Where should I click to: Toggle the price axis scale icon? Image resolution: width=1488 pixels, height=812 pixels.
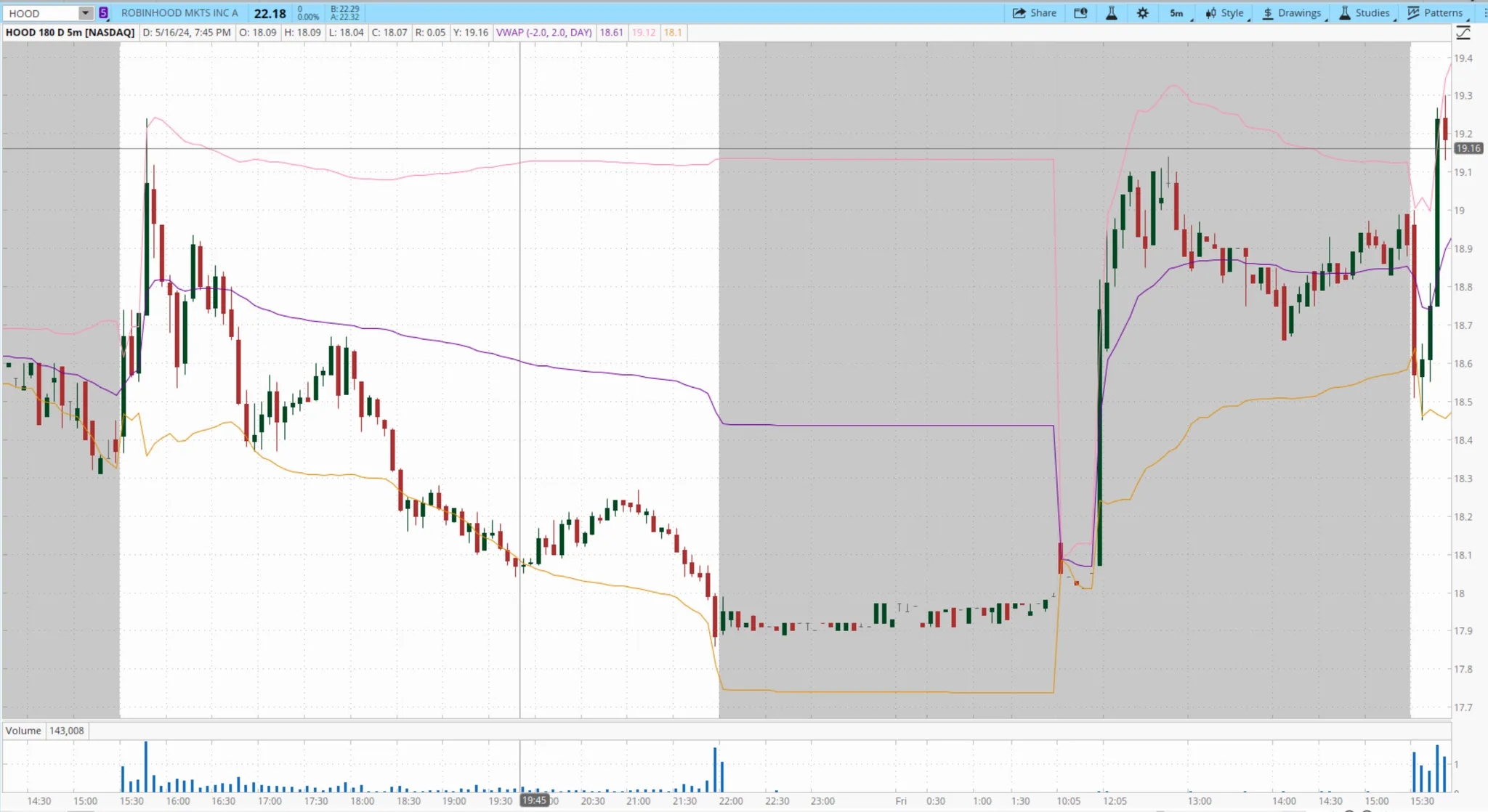tap(1463, 33)
